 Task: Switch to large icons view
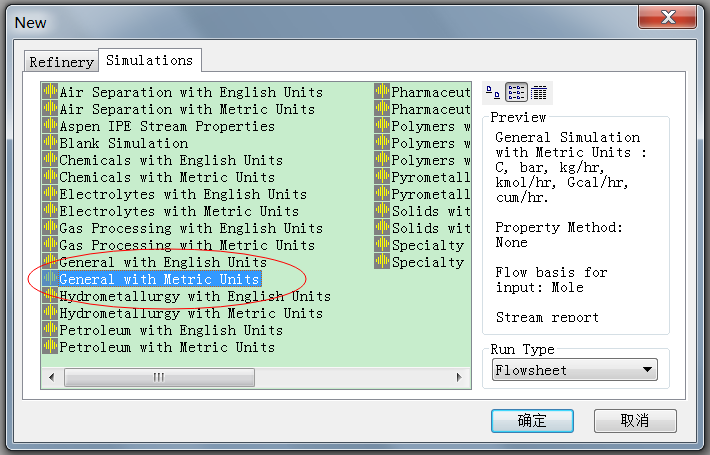tap(493, 93)
